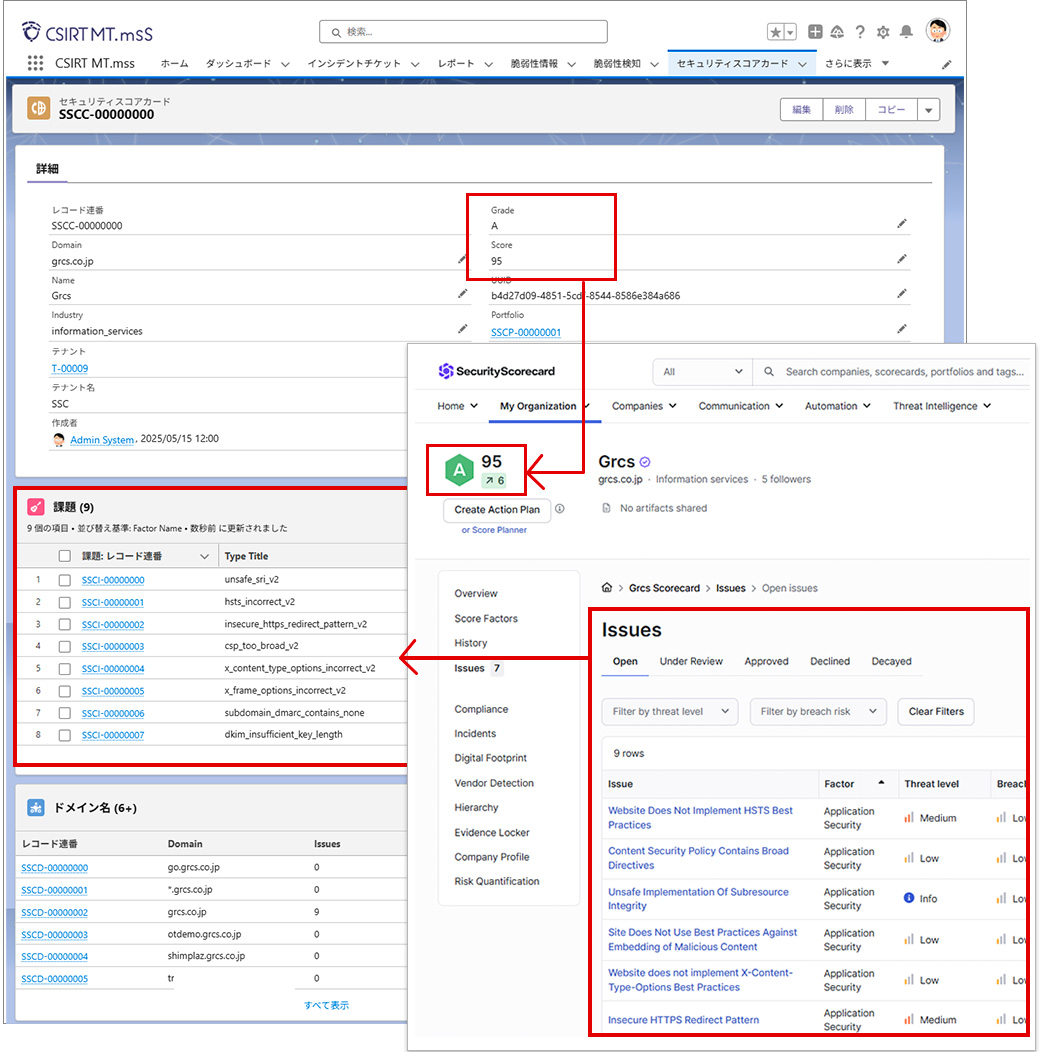Screen dimensions: 1040x1052
Task: Open the Insecure HTTPS Redirect Pattern issue
Action: tap(683, 1020)
